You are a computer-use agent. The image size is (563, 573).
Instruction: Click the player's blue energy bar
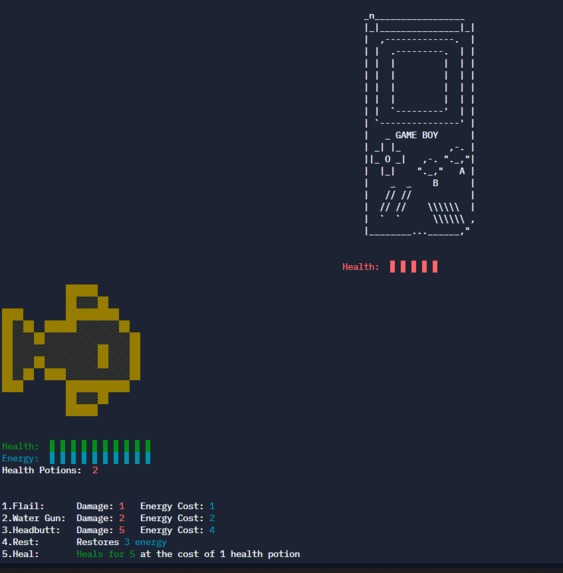click(100, 458)
